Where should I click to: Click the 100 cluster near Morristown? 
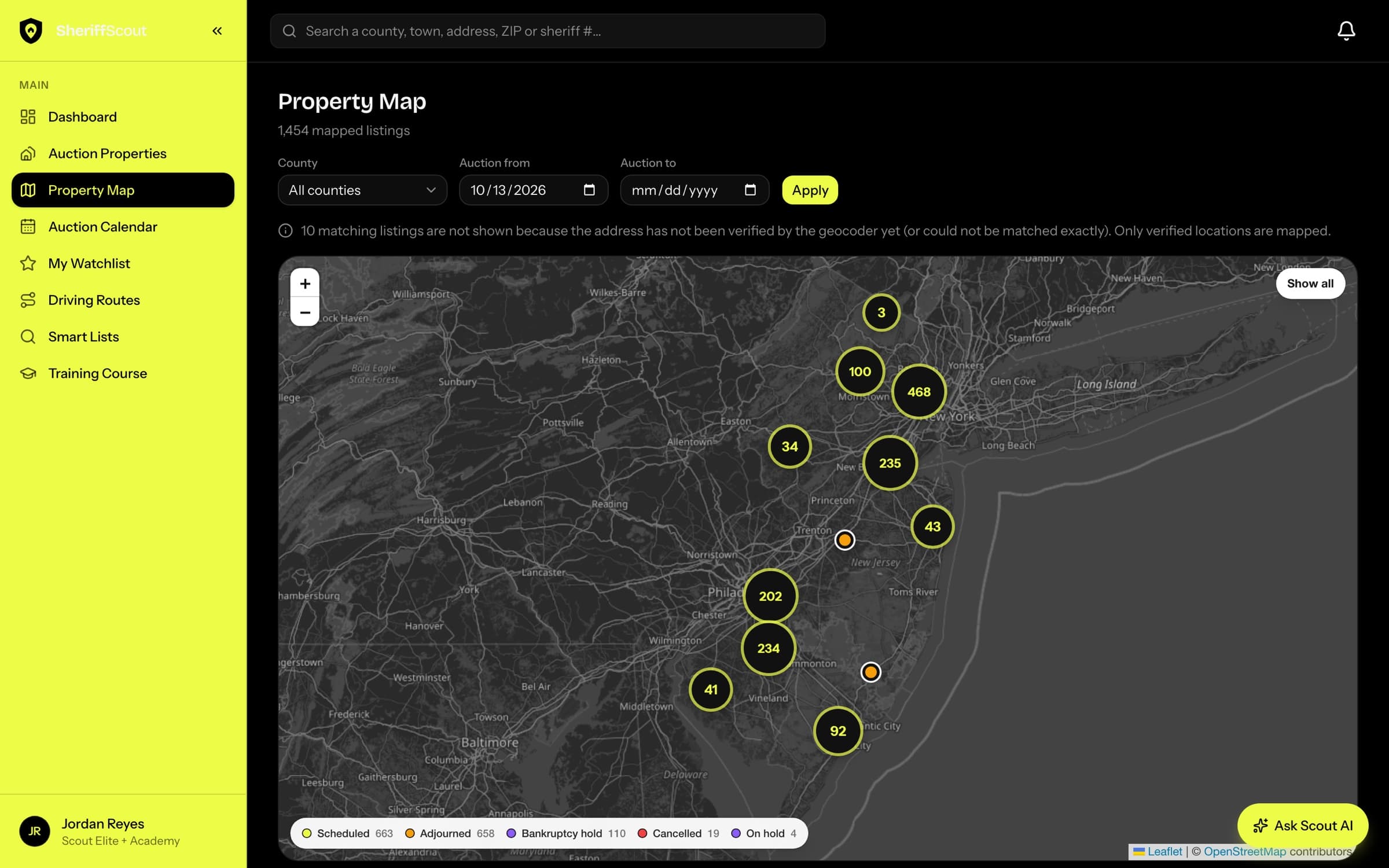[860, 372]
